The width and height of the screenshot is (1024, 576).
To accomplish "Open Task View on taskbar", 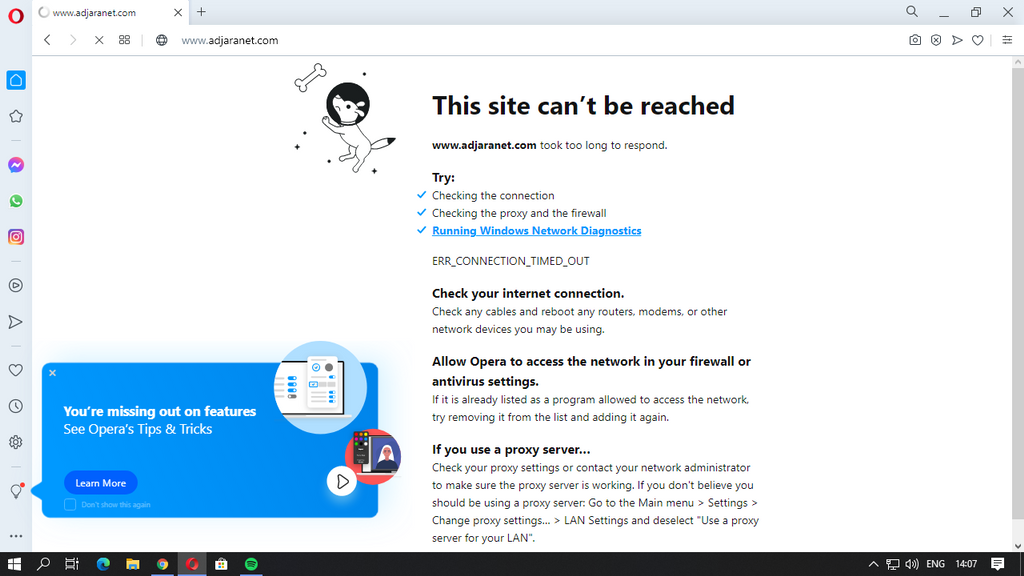I will point(72,564).
